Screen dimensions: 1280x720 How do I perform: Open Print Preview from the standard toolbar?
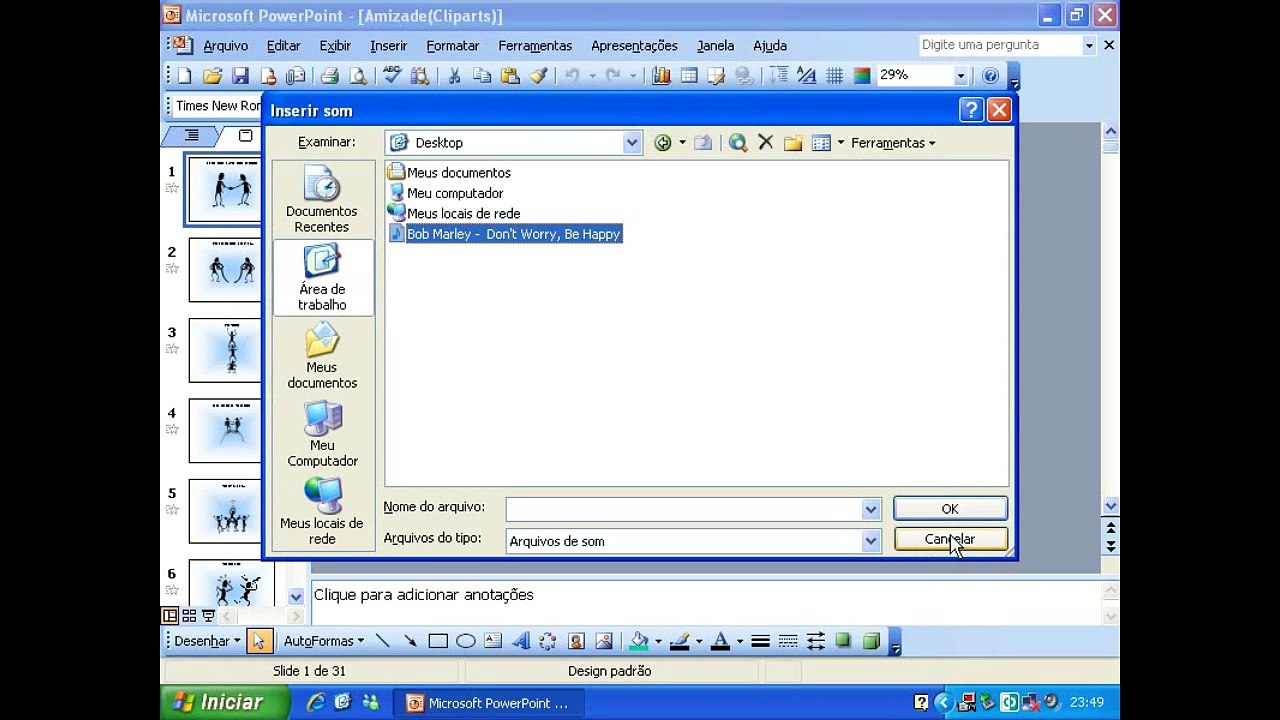pyautogui.click(x=357, y=76)
